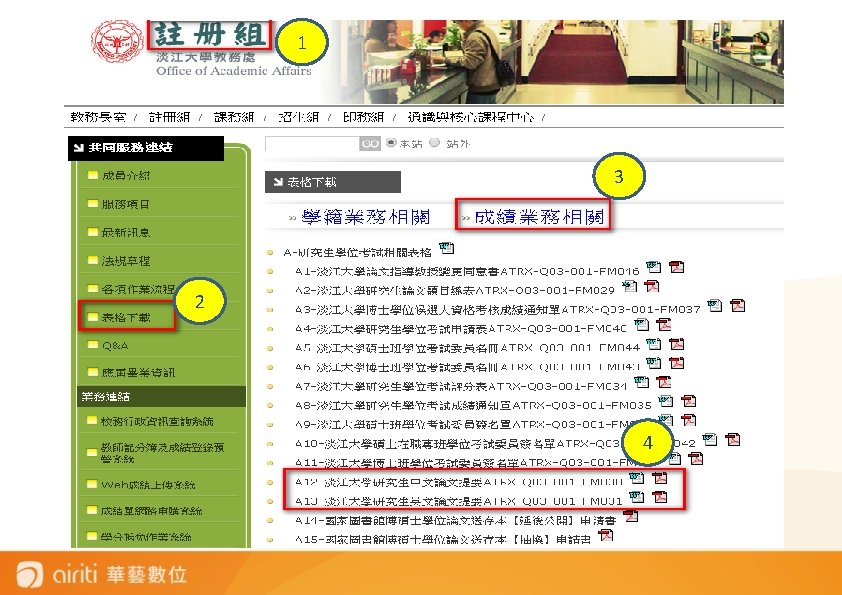Get the Word document for form A6
The image size is (842, 595).
point(653,363)
